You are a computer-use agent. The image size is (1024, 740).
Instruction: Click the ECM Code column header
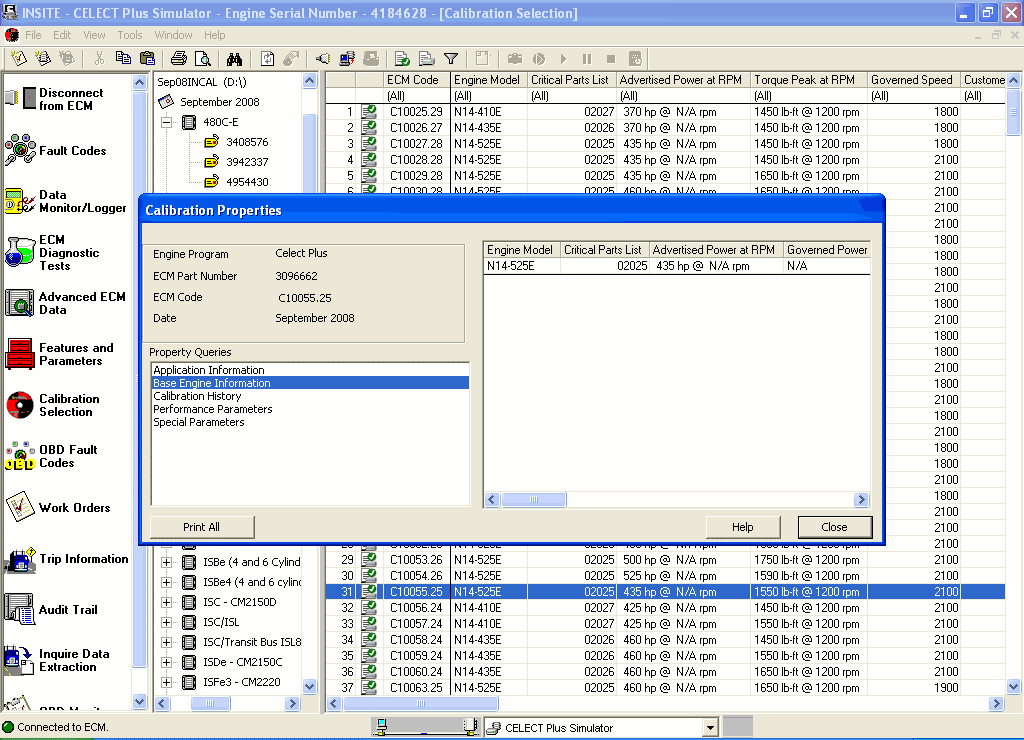[417, 80]
